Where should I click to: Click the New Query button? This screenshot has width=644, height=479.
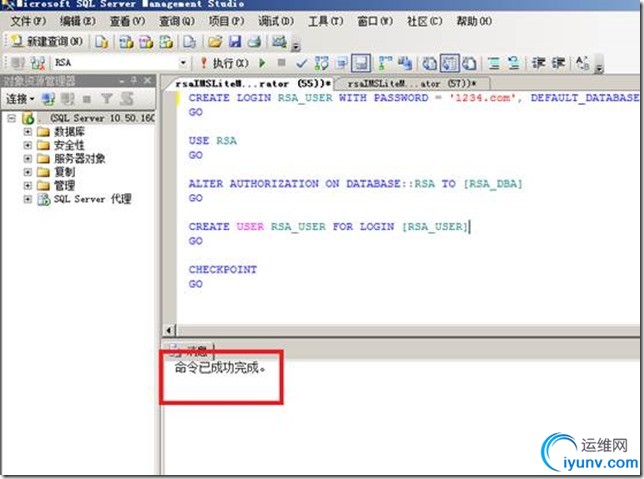coord(47,41)
